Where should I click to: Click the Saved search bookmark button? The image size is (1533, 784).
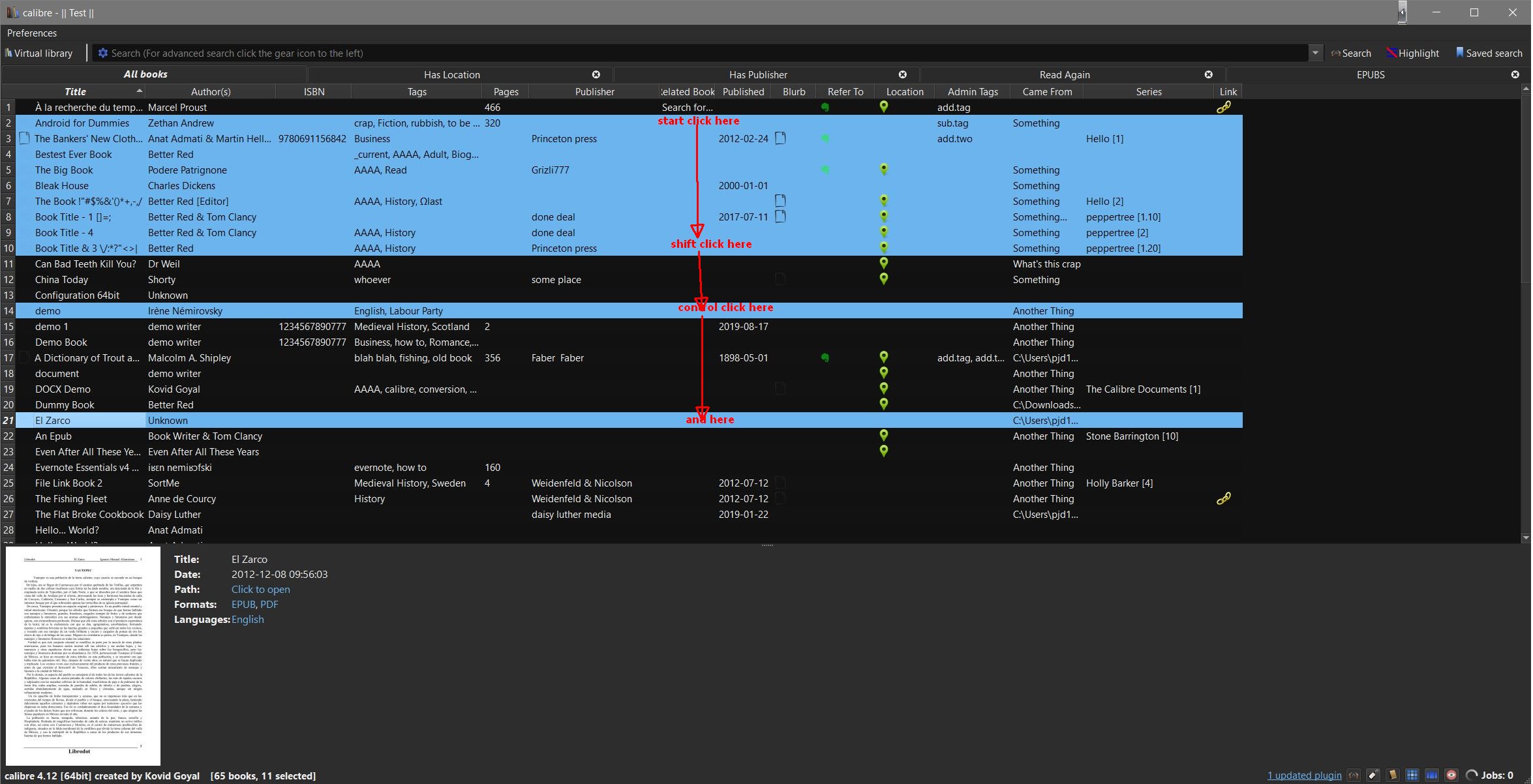pos(1489,53)
